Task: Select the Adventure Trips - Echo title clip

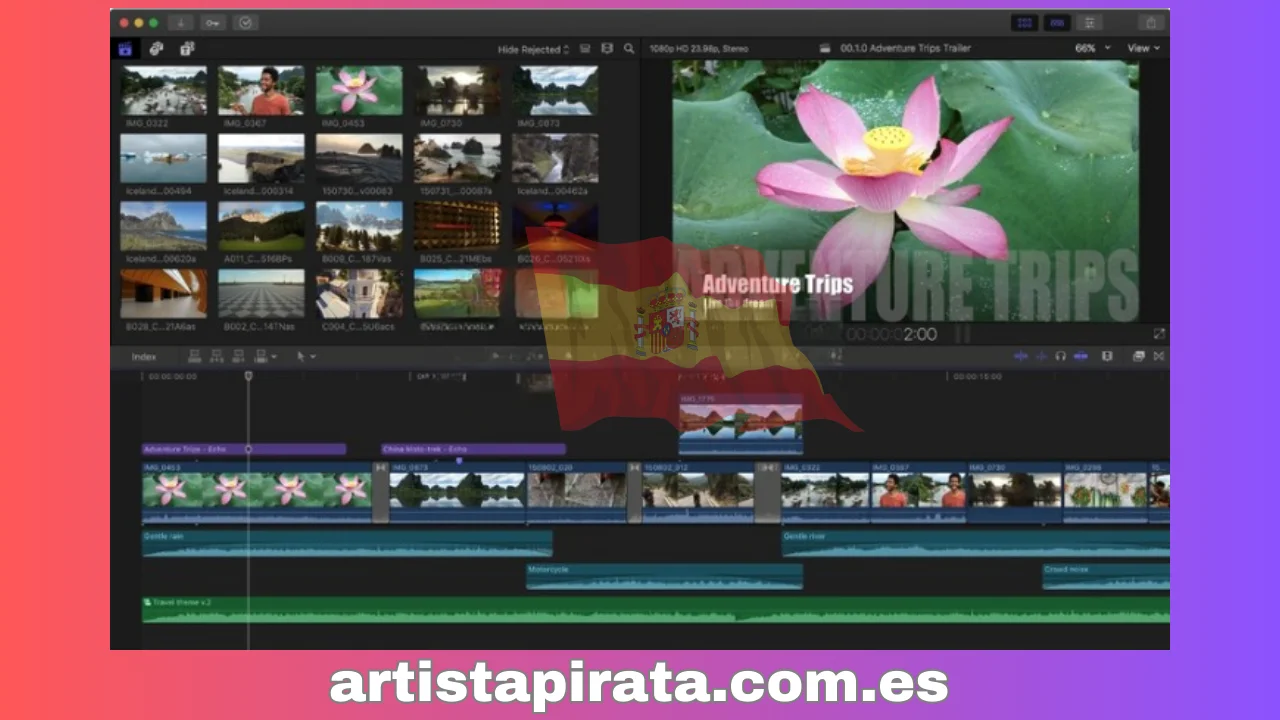Action: pyautogui.click(x=244, y=450)
